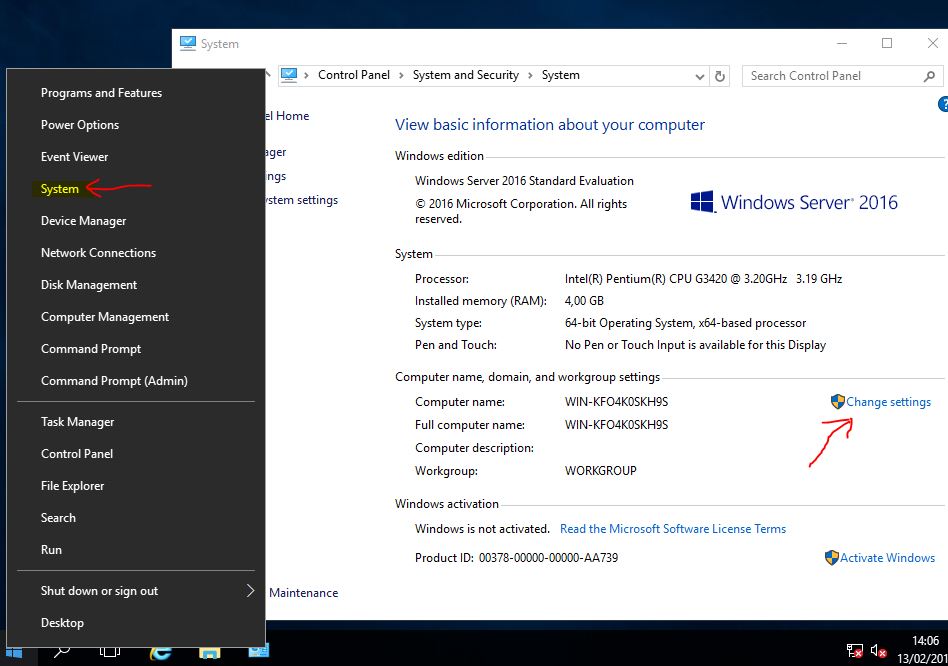Go to Control Panel breadcrumb
Image resolution: width=948 pixels, height=666 pixels.
tap(354, 75)
